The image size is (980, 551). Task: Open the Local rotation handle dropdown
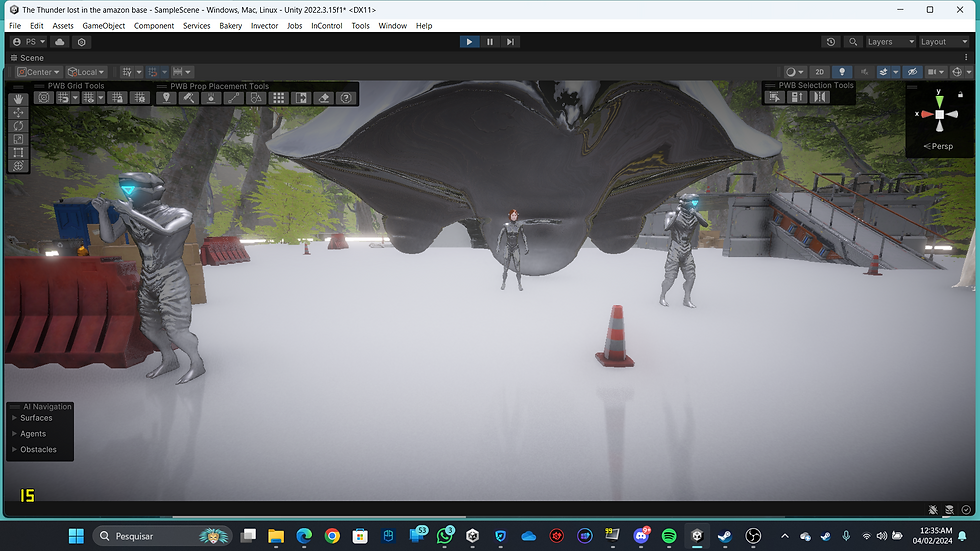click(86, 72)
